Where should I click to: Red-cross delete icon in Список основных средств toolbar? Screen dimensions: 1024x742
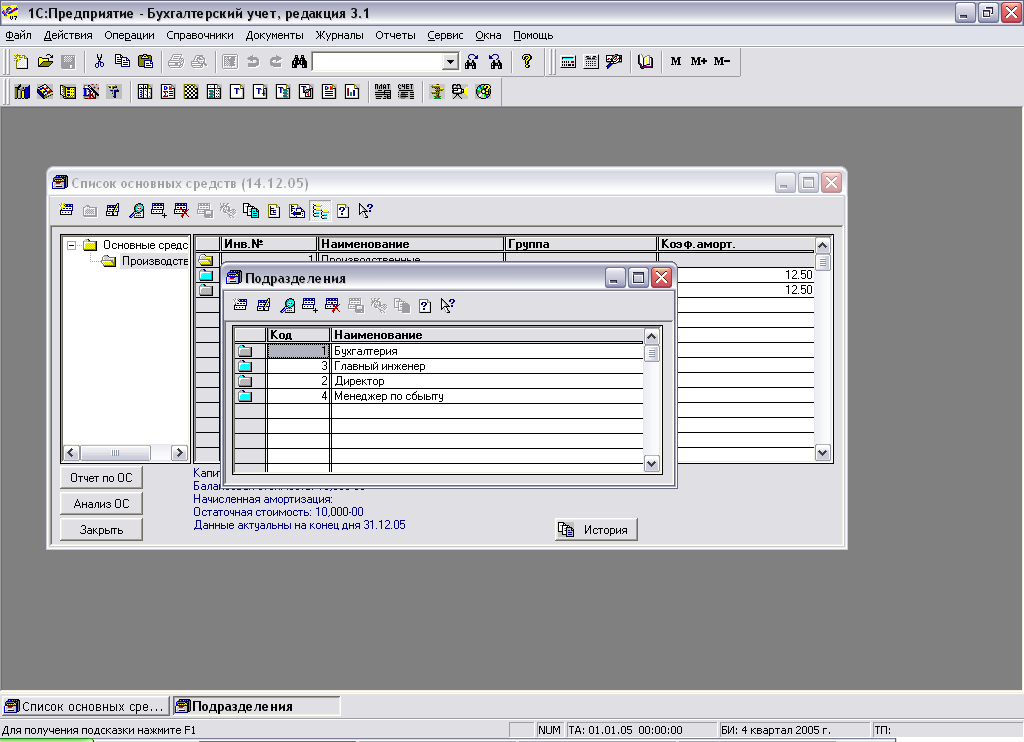(182, 210)
